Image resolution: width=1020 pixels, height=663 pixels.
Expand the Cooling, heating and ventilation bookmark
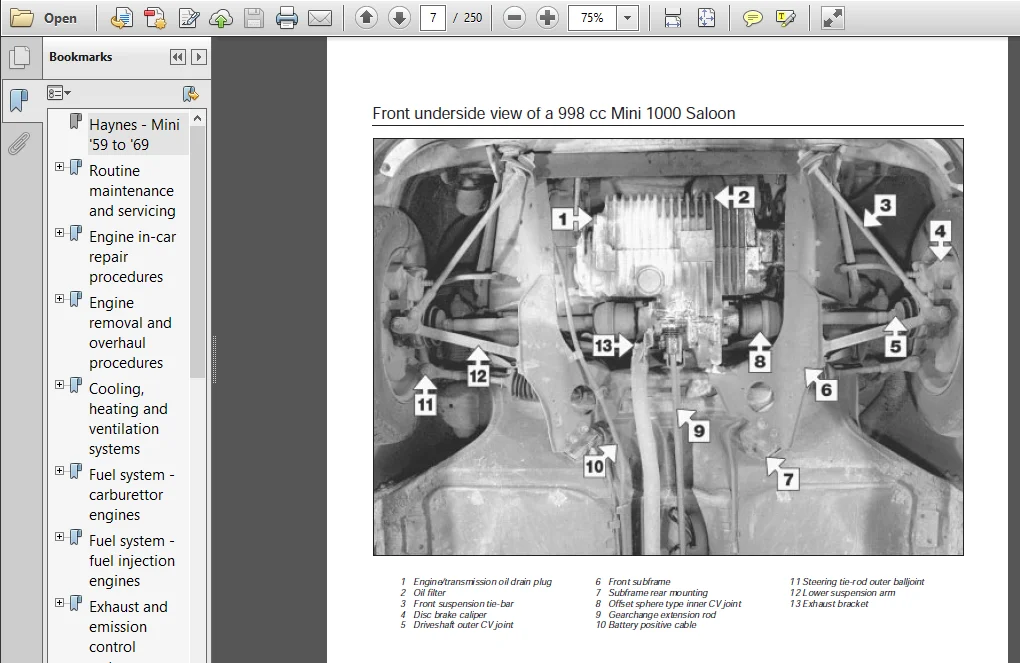pyautogui.click(x=59, y=385)
